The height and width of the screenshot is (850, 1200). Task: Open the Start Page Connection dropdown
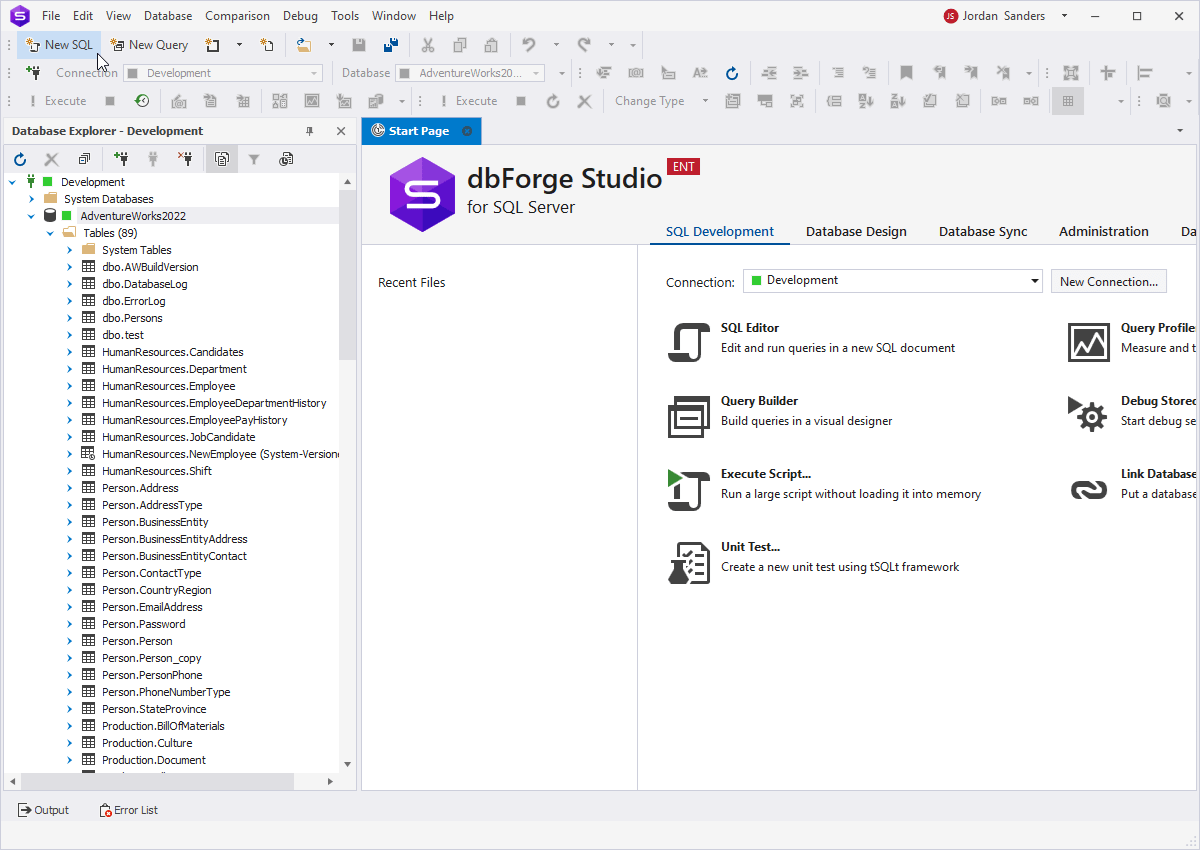[x=892, y=281]
